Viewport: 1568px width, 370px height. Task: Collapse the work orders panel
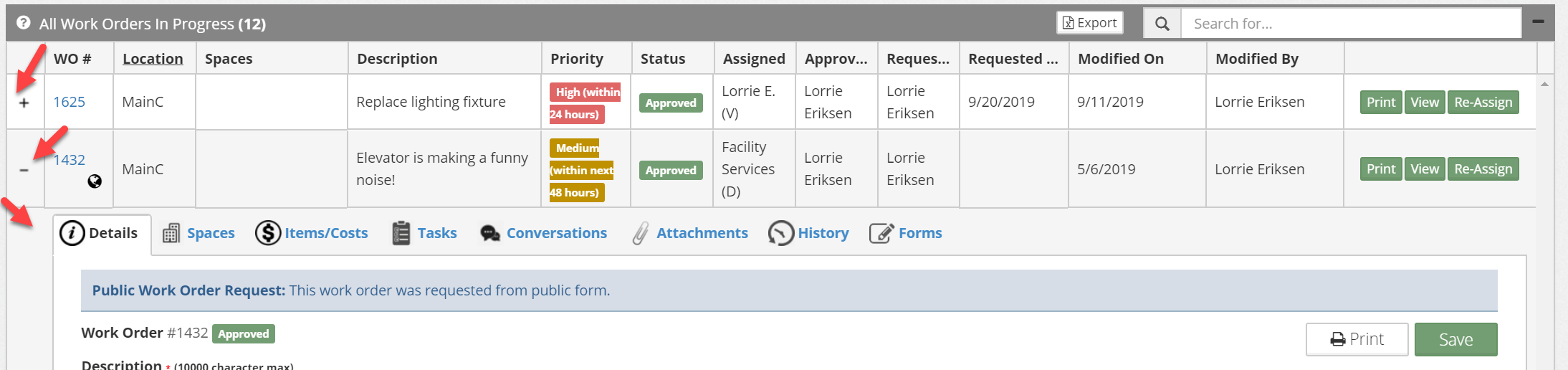click(1538, 22)
